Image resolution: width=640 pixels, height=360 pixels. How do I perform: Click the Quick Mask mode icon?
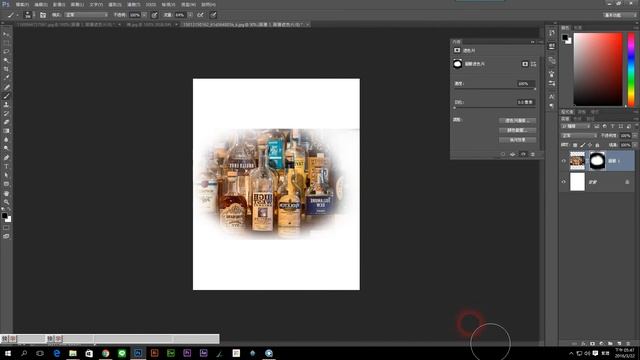pyautogui.click(x=6, y=228)
